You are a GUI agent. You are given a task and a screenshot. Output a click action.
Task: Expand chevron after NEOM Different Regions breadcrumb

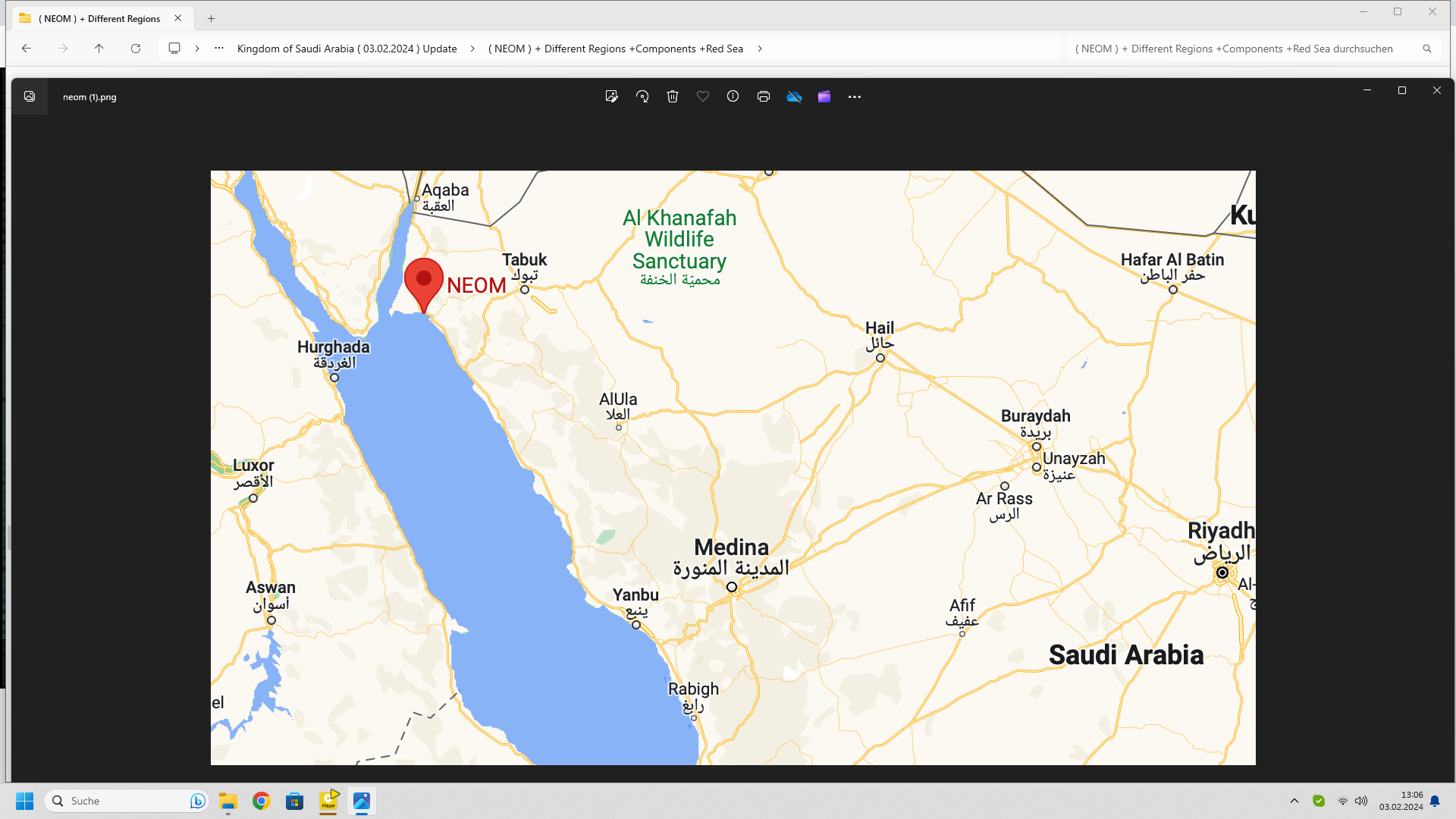tap(760, 49)
